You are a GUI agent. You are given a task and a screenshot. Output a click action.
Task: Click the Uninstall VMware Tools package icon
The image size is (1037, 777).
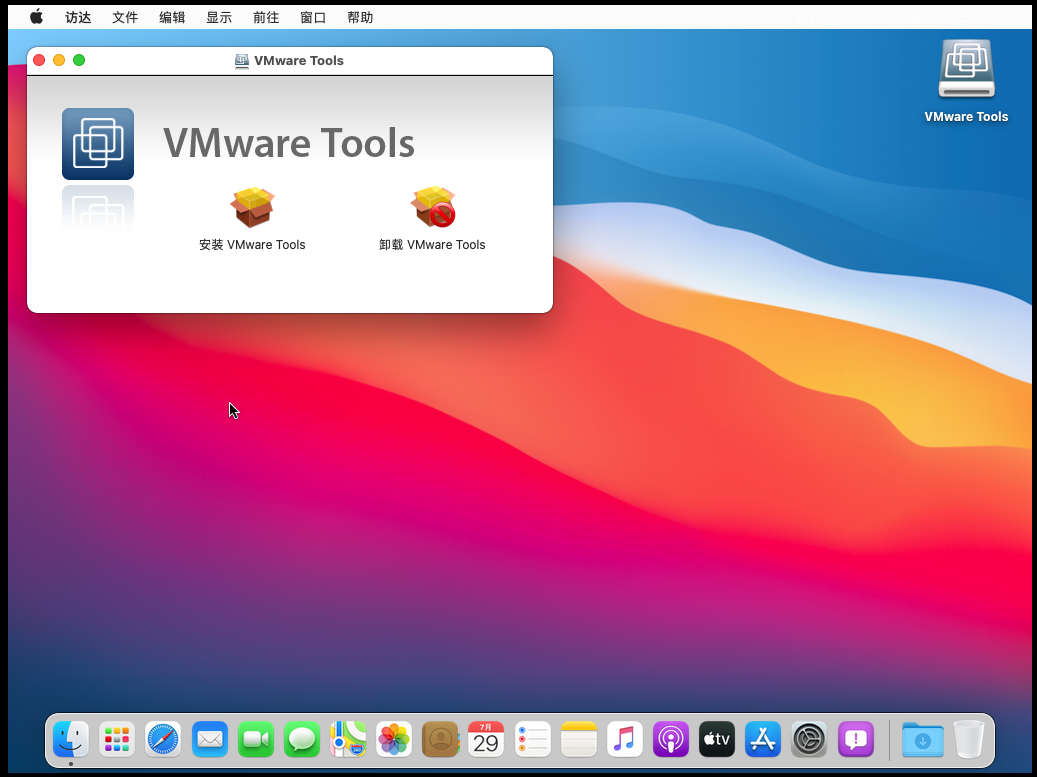click(x=433, y=206)
